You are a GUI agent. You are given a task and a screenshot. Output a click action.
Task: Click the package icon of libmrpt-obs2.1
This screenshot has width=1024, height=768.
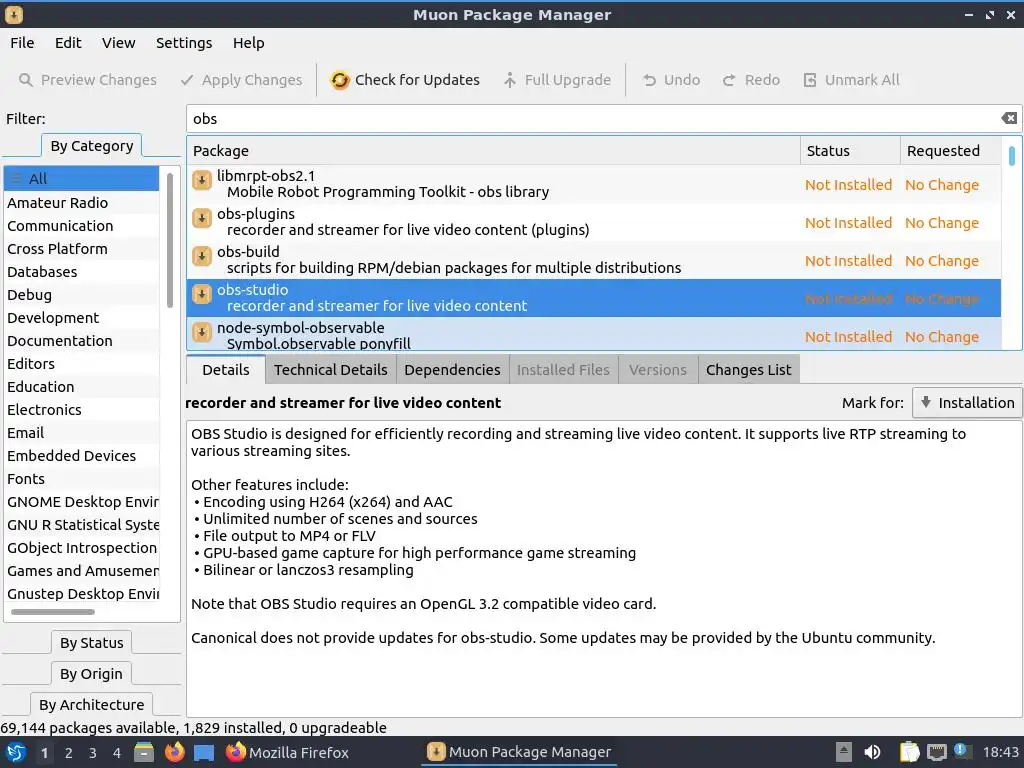[x=202, y=180]
